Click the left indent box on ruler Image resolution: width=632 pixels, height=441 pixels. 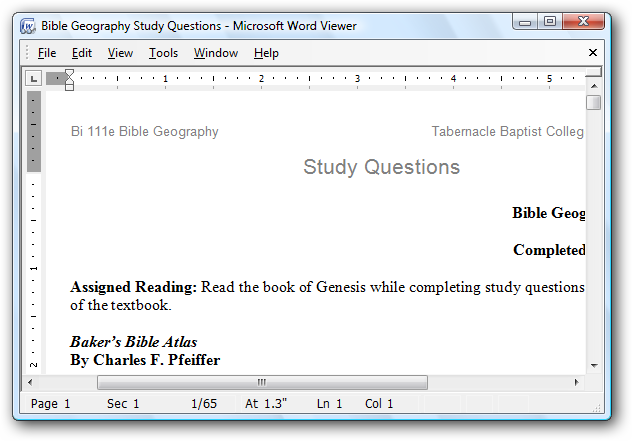point(69,87)
